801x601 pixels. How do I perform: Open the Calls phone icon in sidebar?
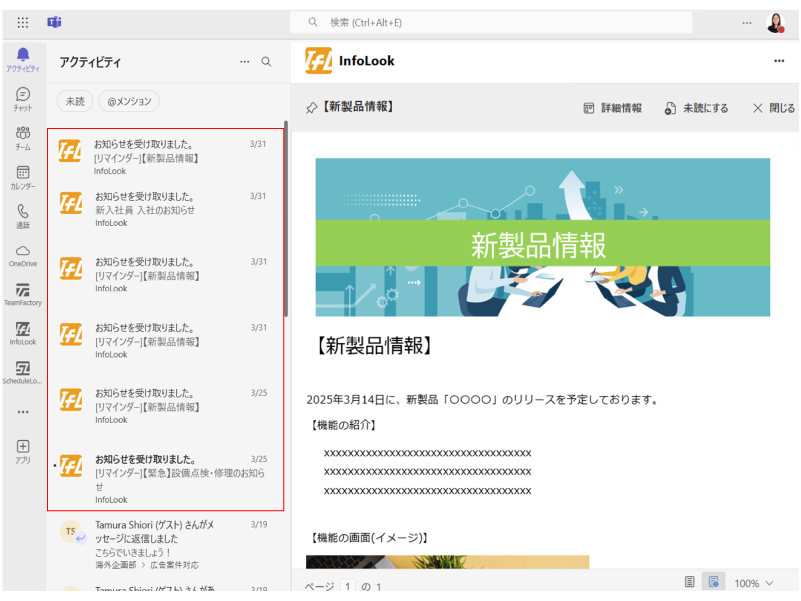pos(22,216)
